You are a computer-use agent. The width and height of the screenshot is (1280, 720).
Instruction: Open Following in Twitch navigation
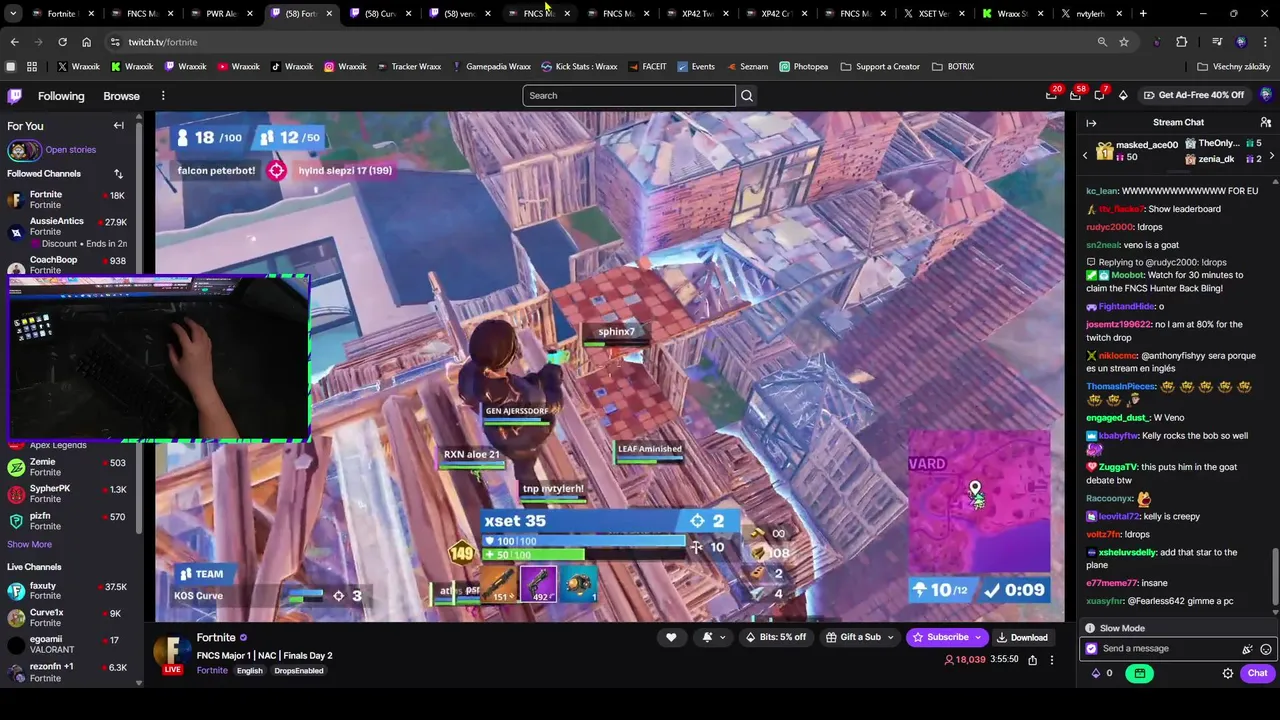[x=61, y=96]
